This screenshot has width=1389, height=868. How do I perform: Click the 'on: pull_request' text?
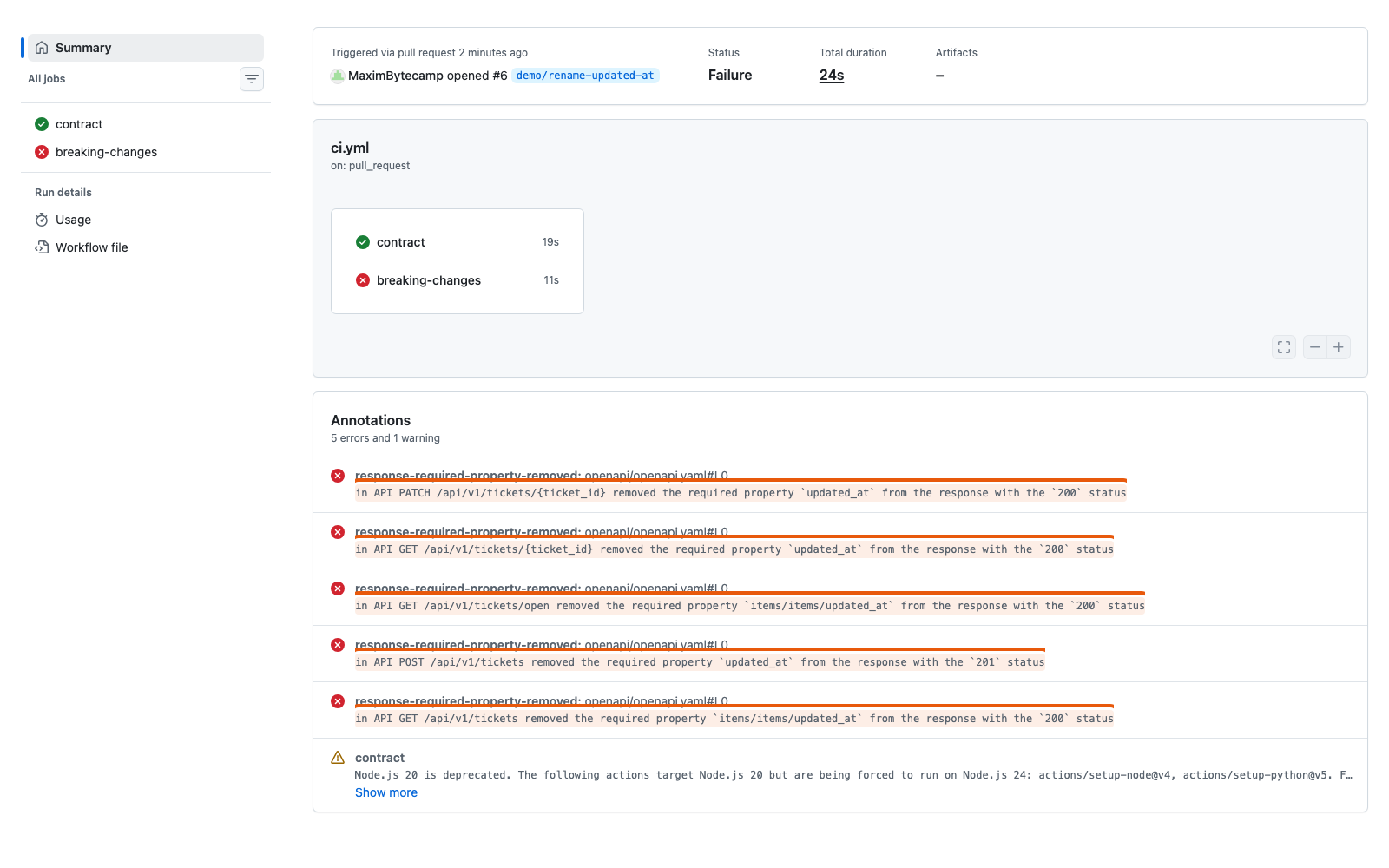[x=370, y=166]
